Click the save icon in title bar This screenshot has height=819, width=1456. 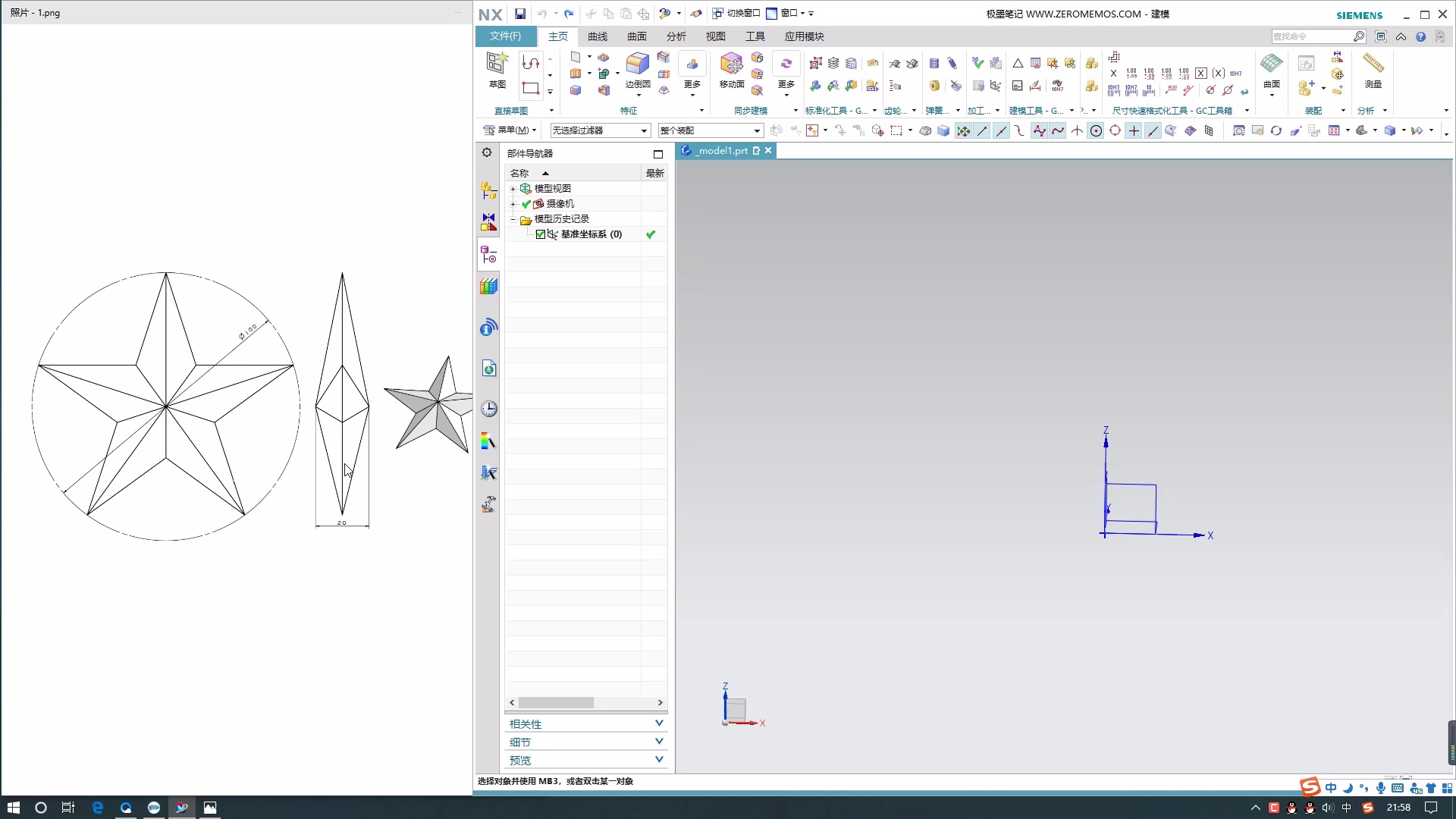point(520,14)
